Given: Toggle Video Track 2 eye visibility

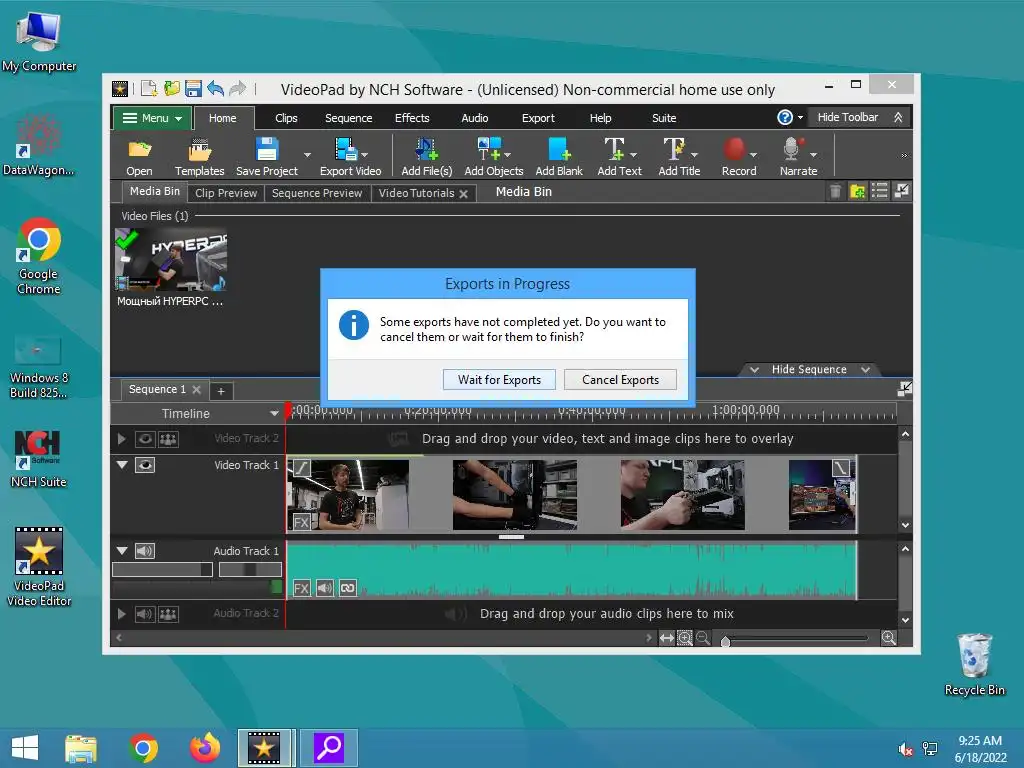Looking at the screenshot, I should click(145, 439).
